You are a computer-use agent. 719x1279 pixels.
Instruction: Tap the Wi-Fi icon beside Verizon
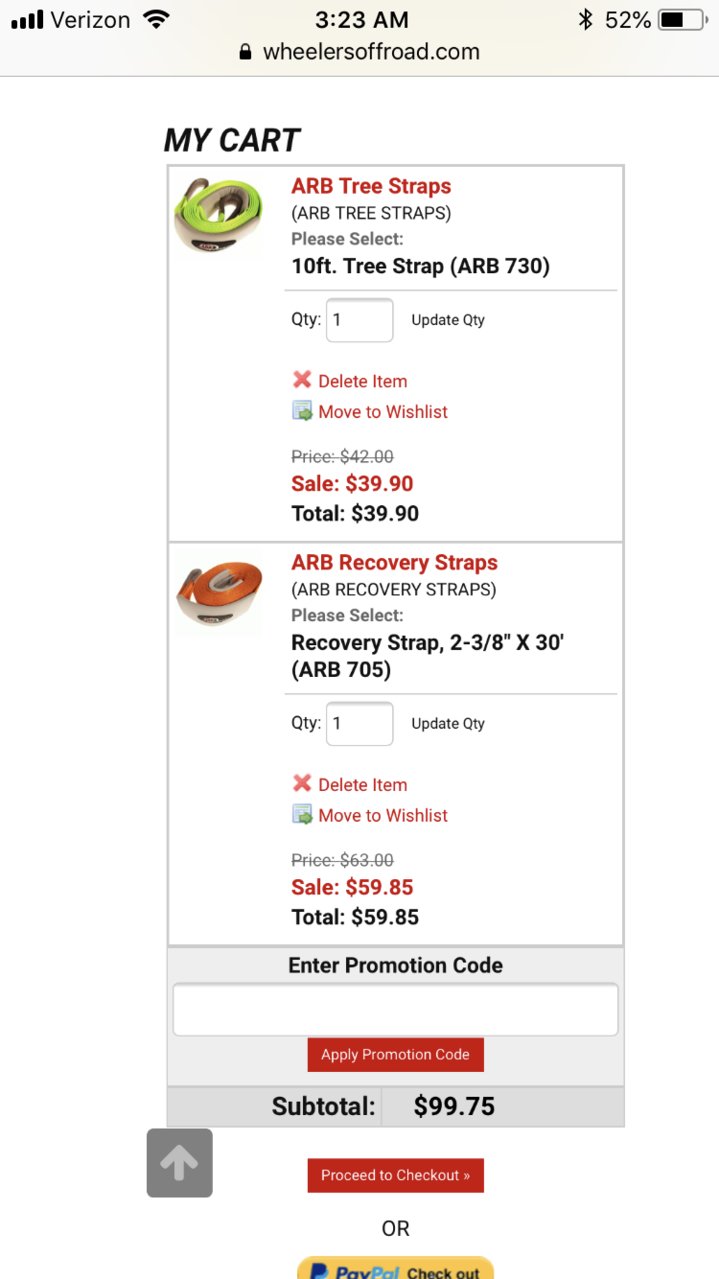156,19
